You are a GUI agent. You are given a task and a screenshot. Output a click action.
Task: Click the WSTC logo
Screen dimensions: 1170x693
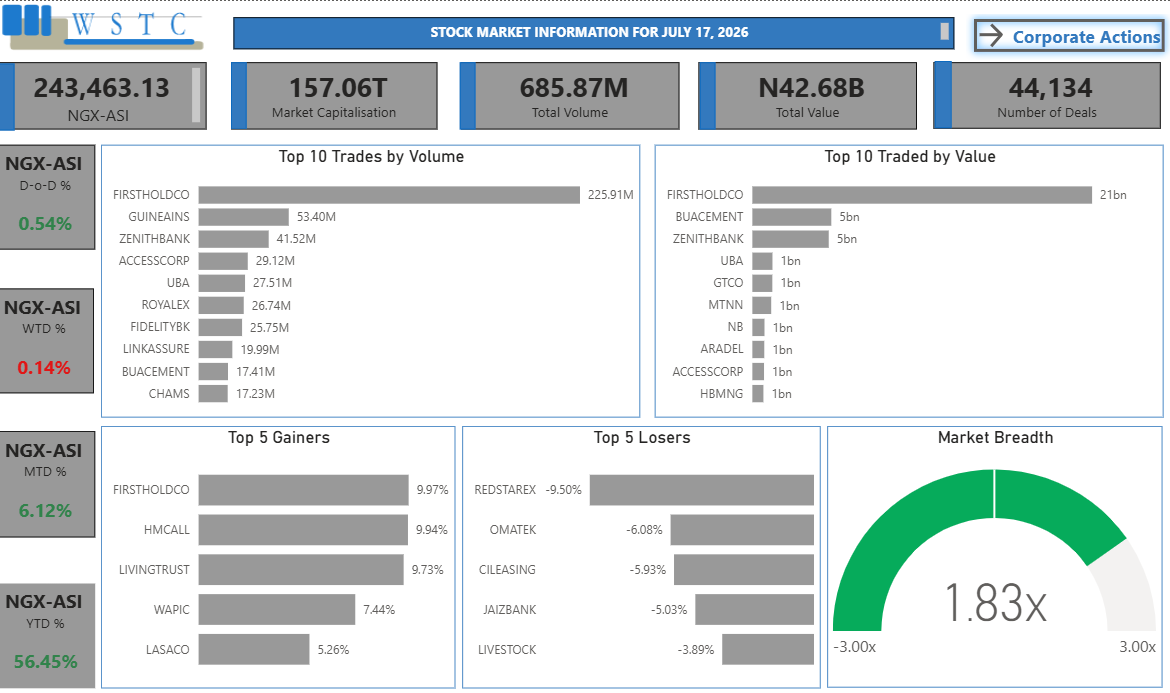102,27
